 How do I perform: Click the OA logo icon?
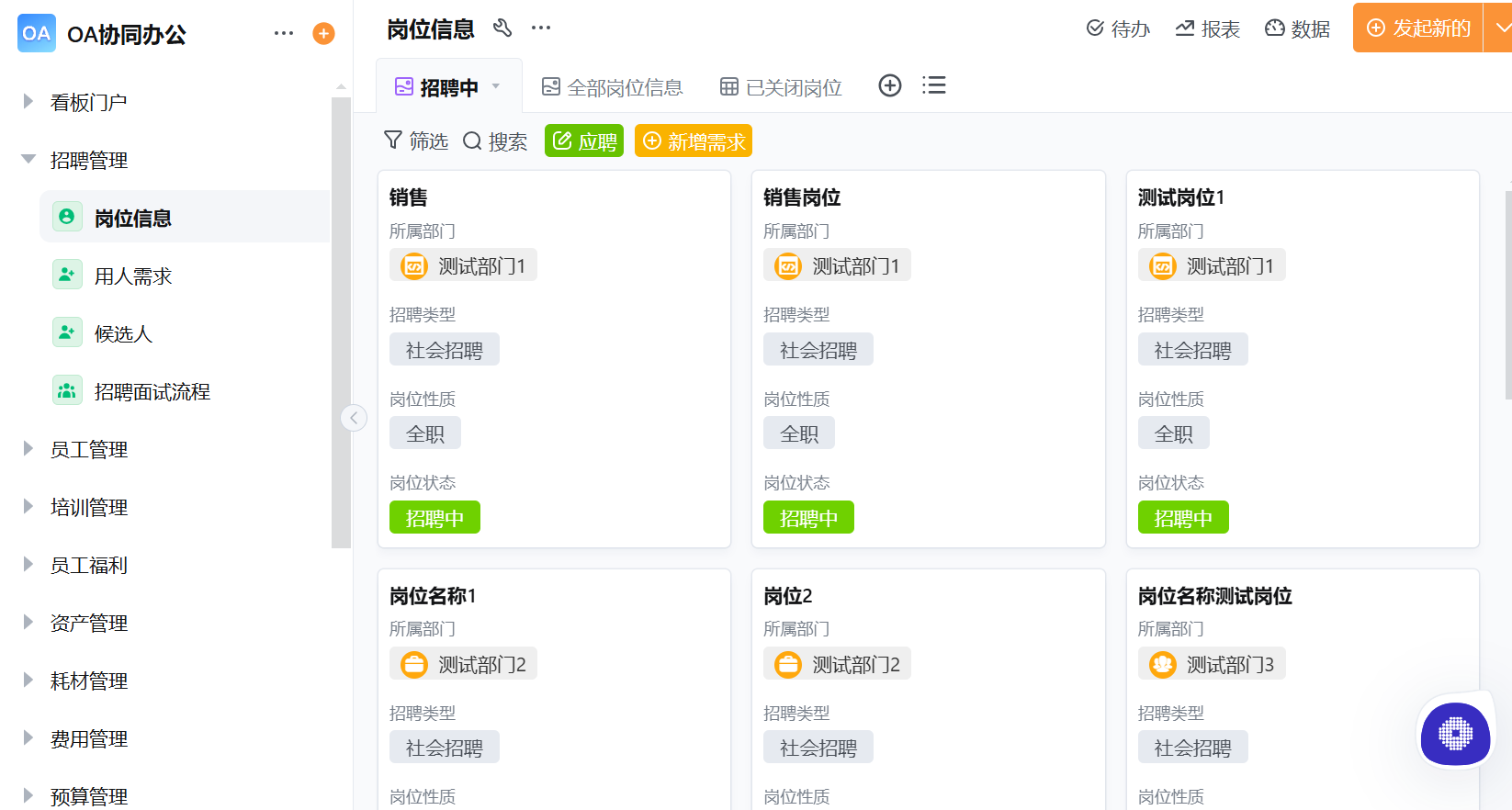pyautogui.click(x=37, y=33)
